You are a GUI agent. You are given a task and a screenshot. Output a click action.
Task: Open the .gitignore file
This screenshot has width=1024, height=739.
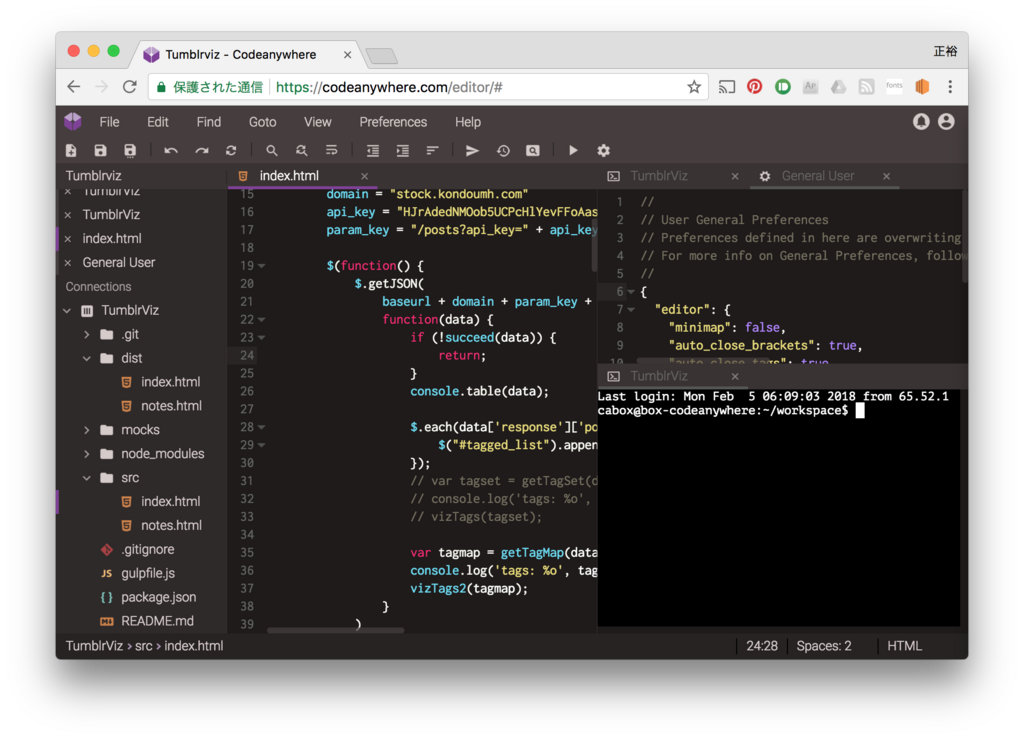(148, 550)
